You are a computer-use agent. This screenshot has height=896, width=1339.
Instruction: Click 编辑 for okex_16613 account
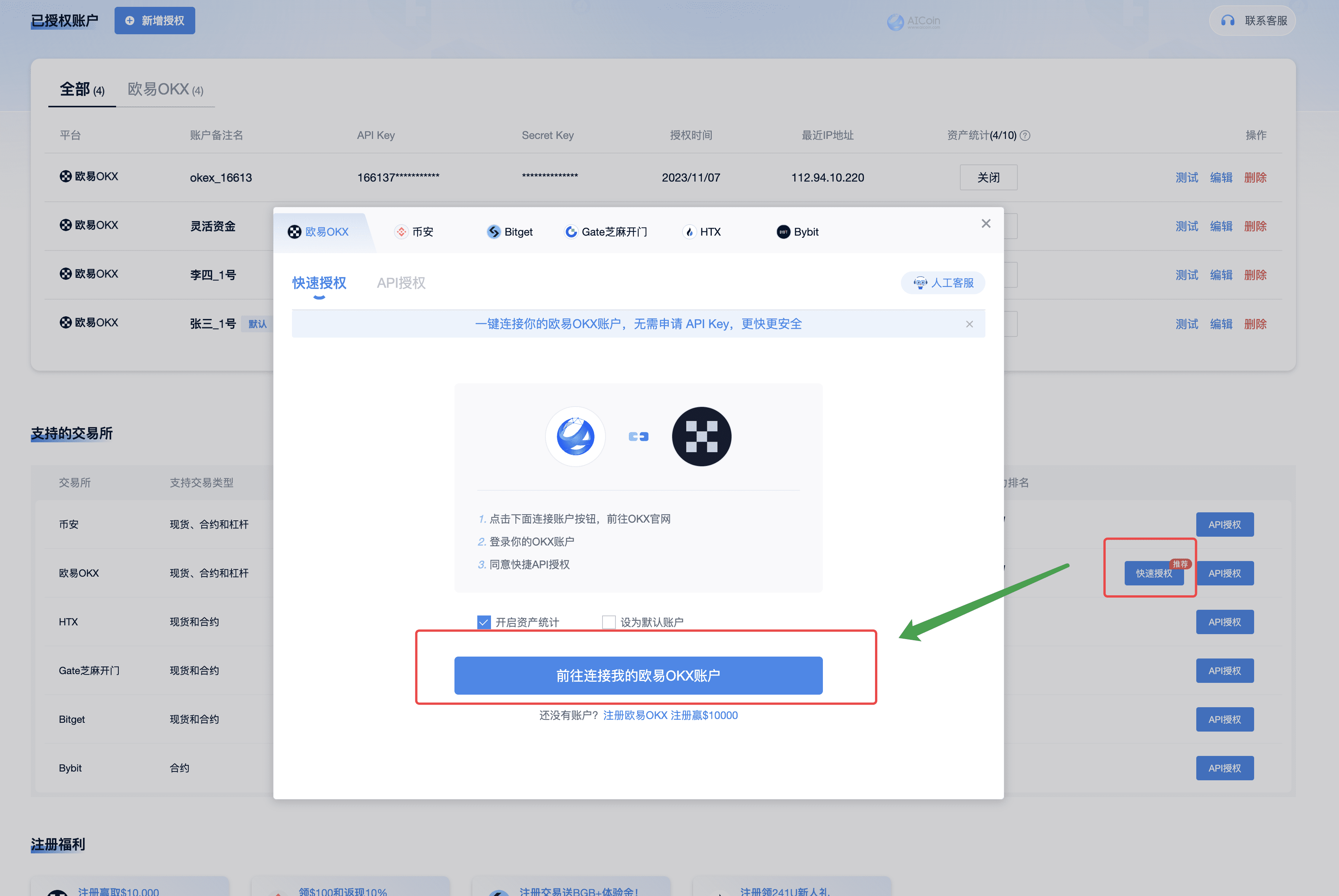pyautogui.click(x=1221, y=178)
